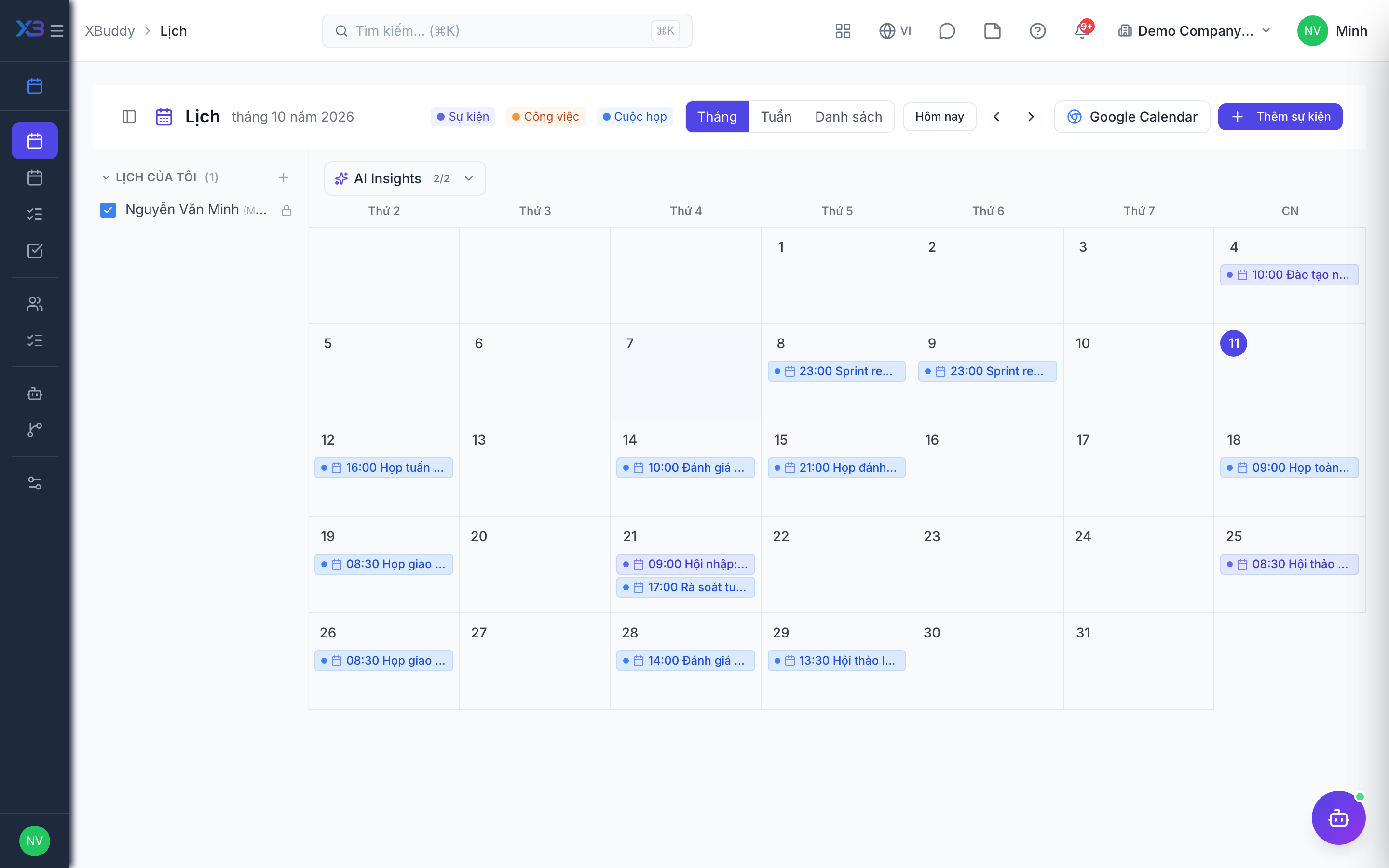Focus the Tìm kiếm search field
The image size is (1389, 868).
point(507,31)
